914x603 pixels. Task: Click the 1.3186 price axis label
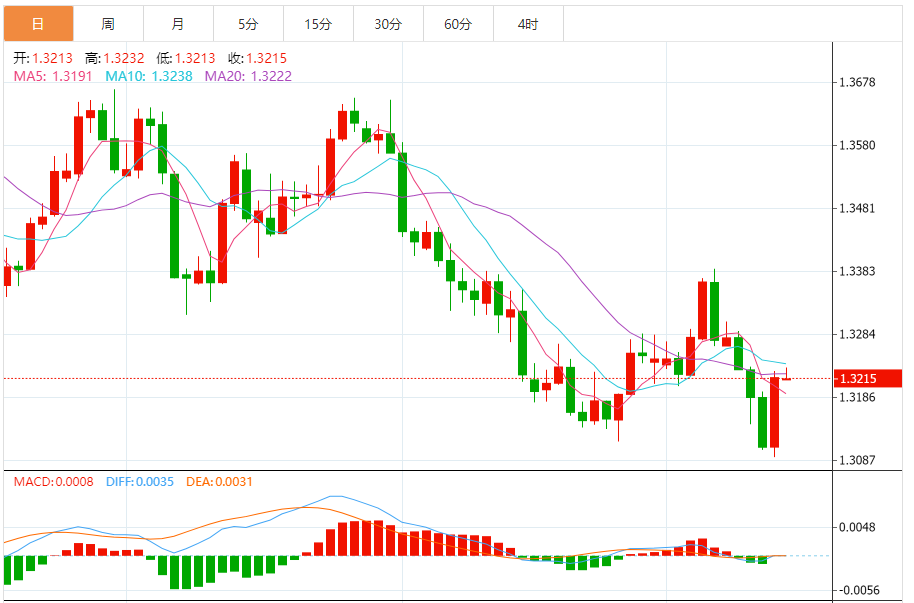coord(857,397)
